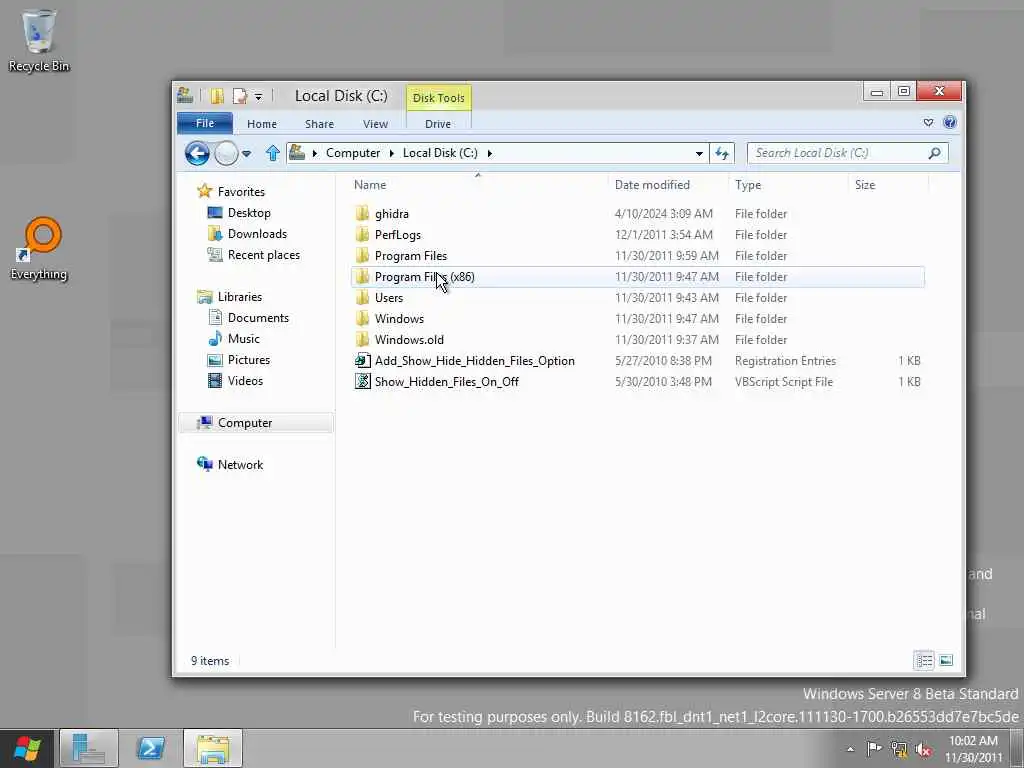Click the Disk Tools contextual tab header
This screenshot has width=1024, height=768.
[439, 98]
